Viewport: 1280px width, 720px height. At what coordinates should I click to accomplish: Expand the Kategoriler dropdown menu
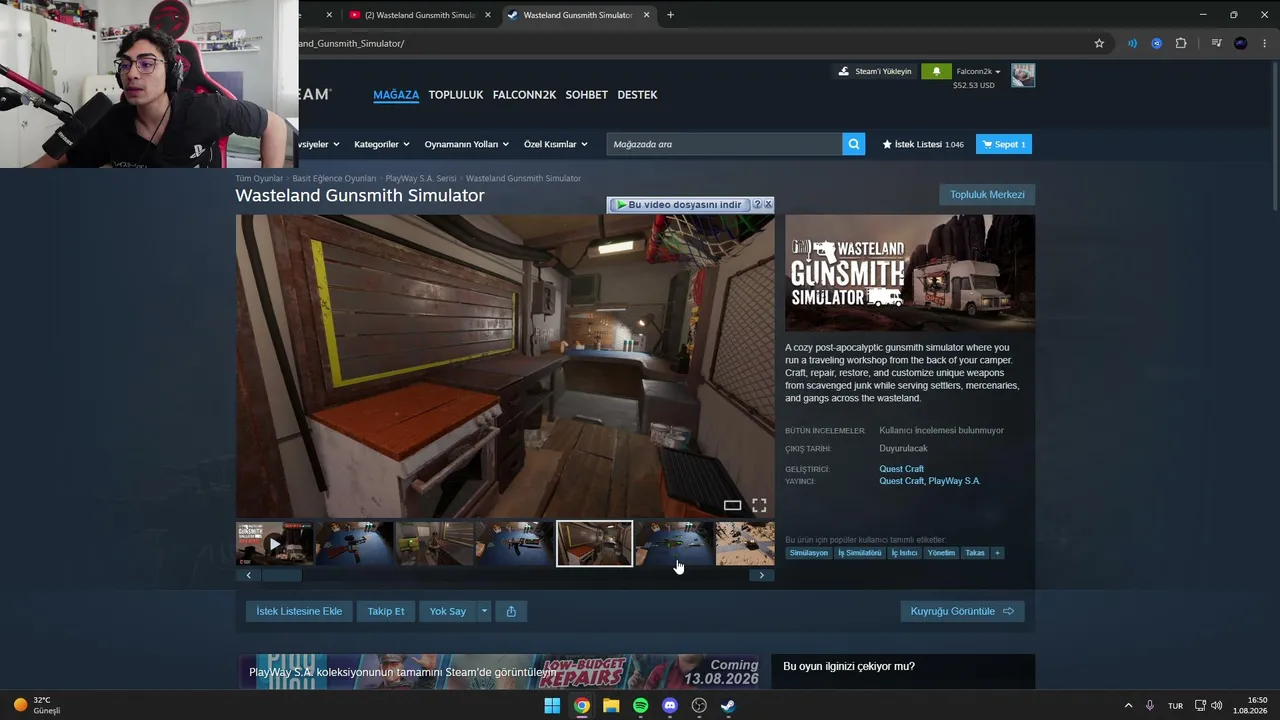[x=382, y=144]
